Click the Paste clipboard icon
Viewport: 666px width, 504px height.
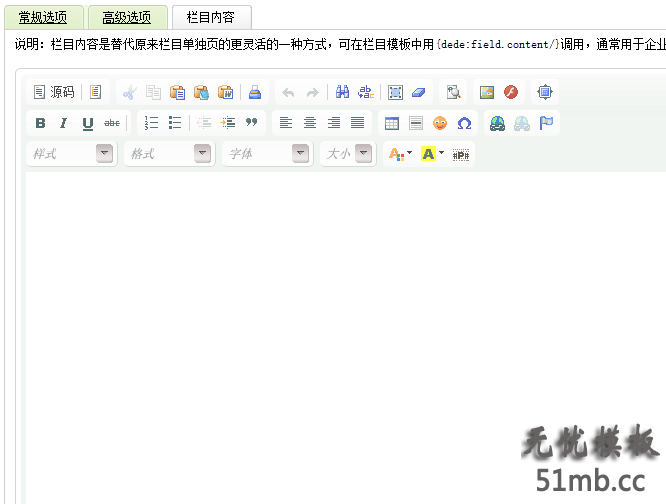point(177,92)
